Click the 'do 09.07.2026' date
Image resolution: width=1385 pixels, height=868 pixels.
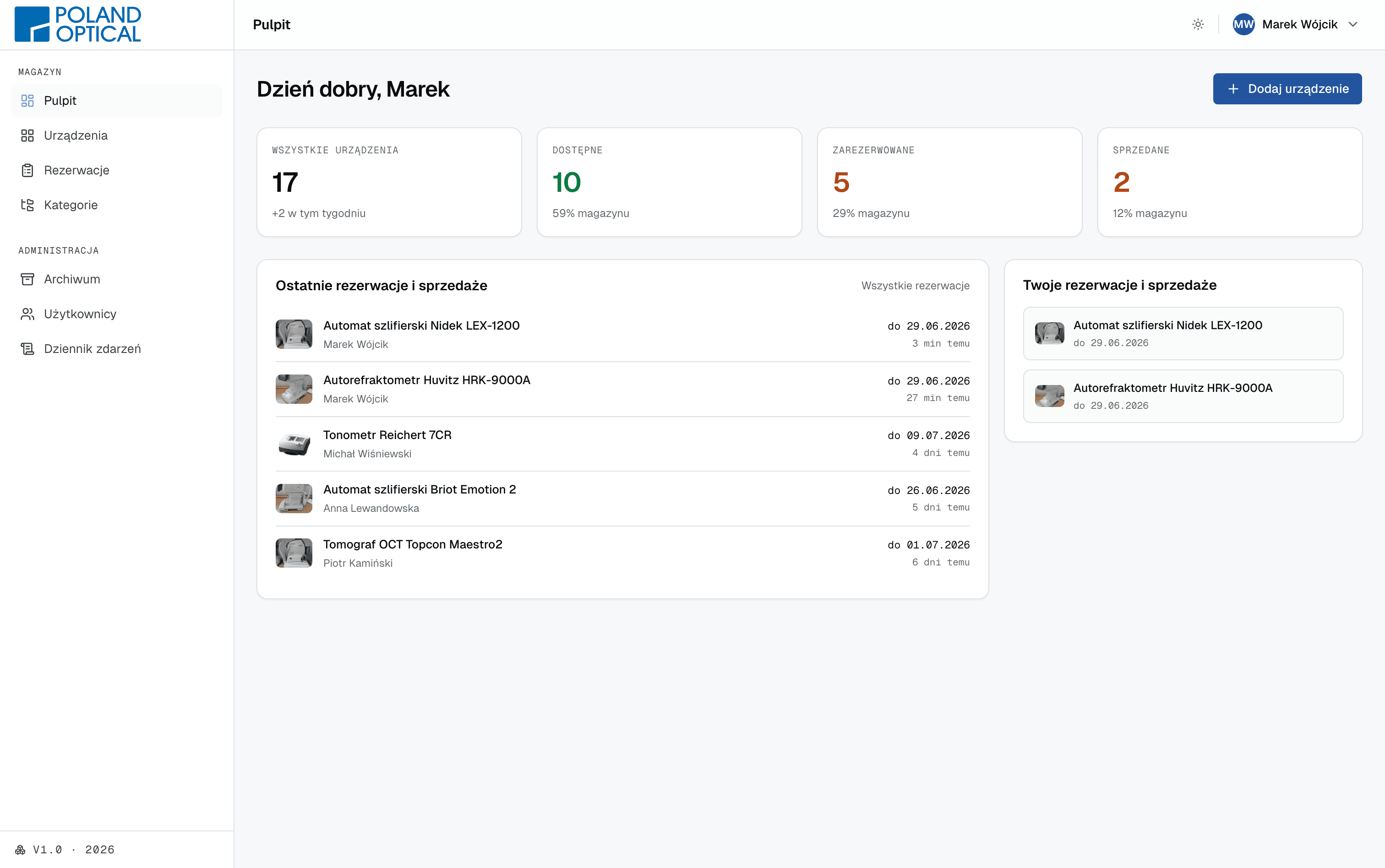coord(928,436)
